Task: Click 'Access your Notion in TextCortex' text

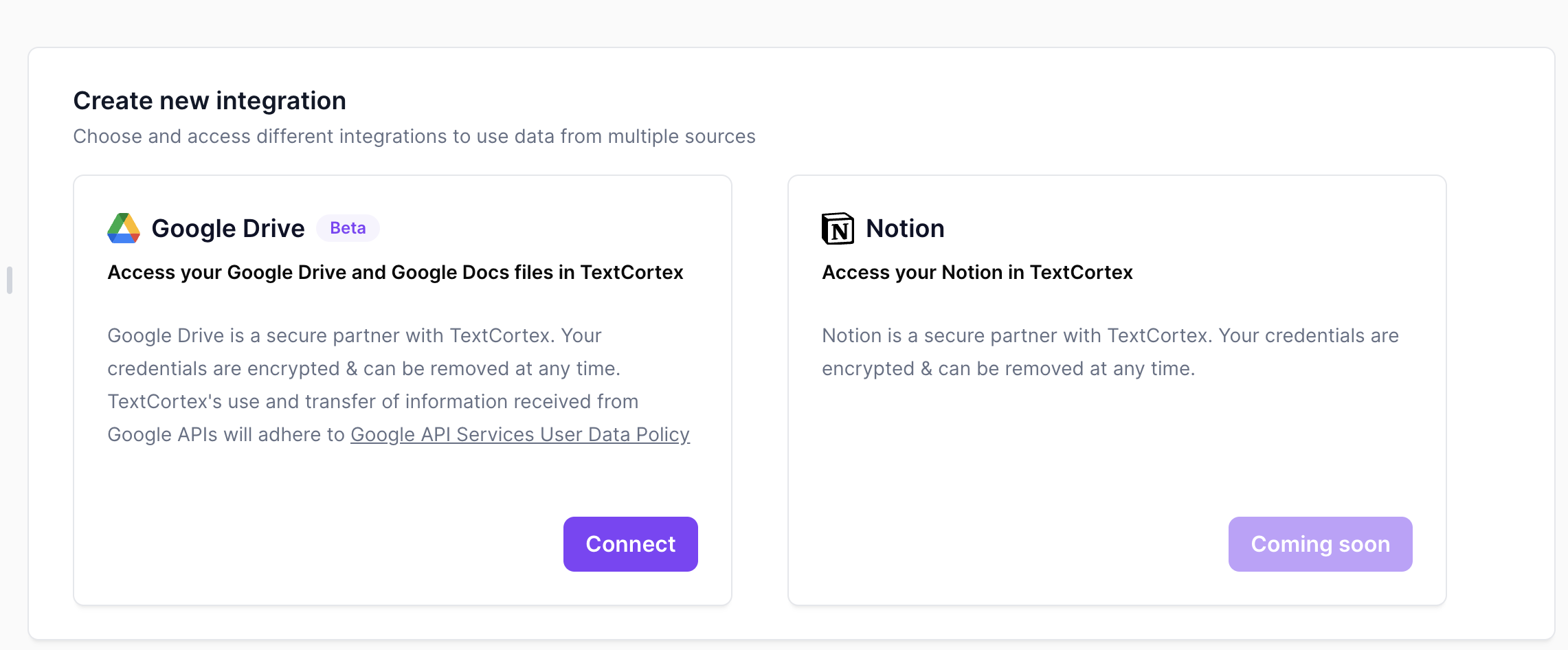Action: 977,273
